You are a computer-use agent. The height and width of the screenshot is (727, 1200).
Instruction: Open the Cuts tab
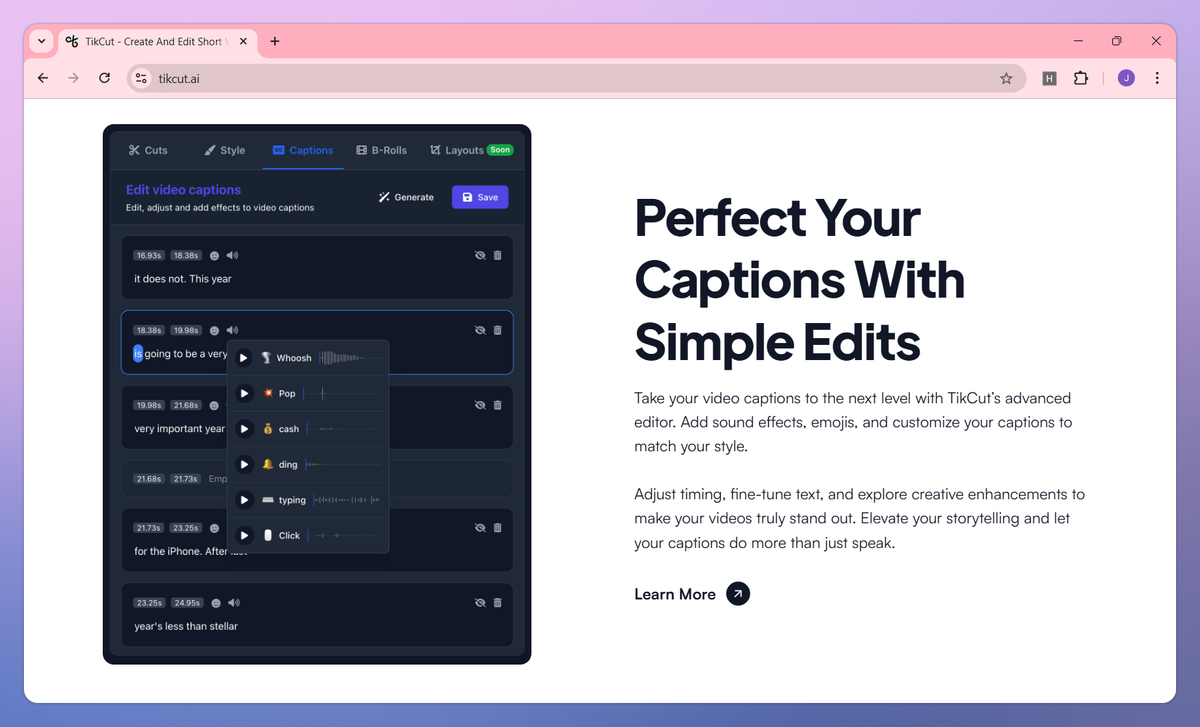tap(148, 150)
